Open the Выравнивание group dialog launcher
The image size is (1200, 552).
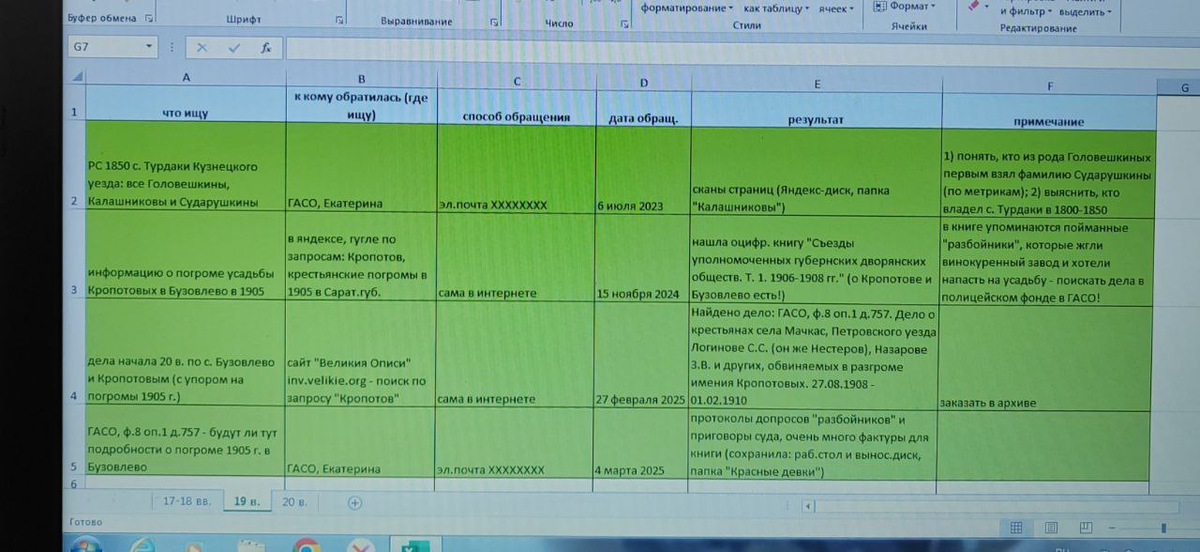494,20
